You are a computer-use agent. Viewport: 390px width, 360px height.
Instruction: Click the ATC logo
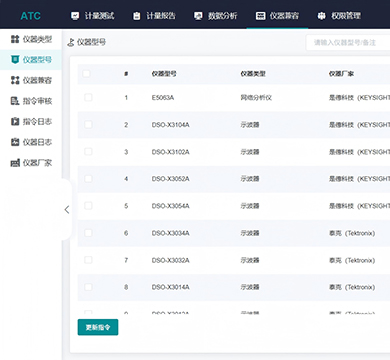31,16
